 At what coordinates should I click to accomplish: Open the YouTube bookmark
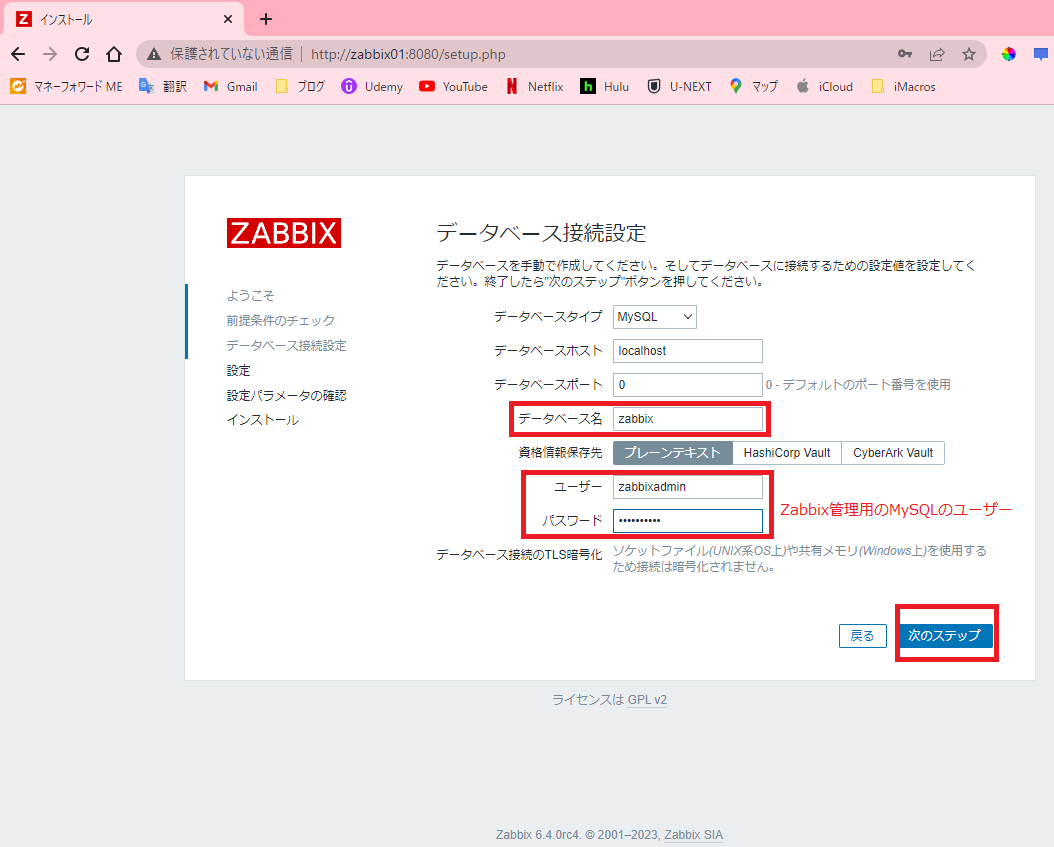tap(452, 86)
